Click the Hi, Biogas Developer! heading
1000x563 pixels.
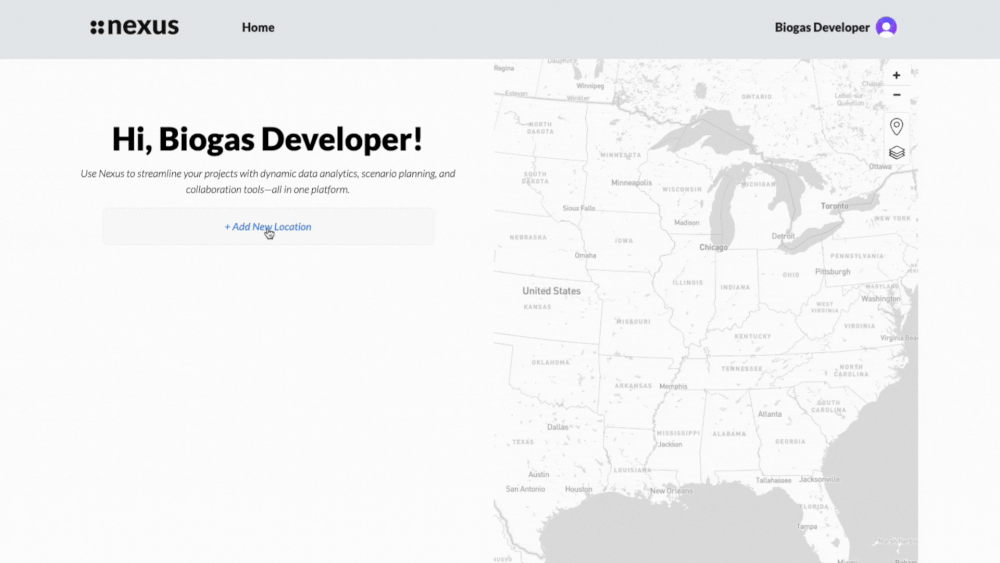[x=267, y=139]
